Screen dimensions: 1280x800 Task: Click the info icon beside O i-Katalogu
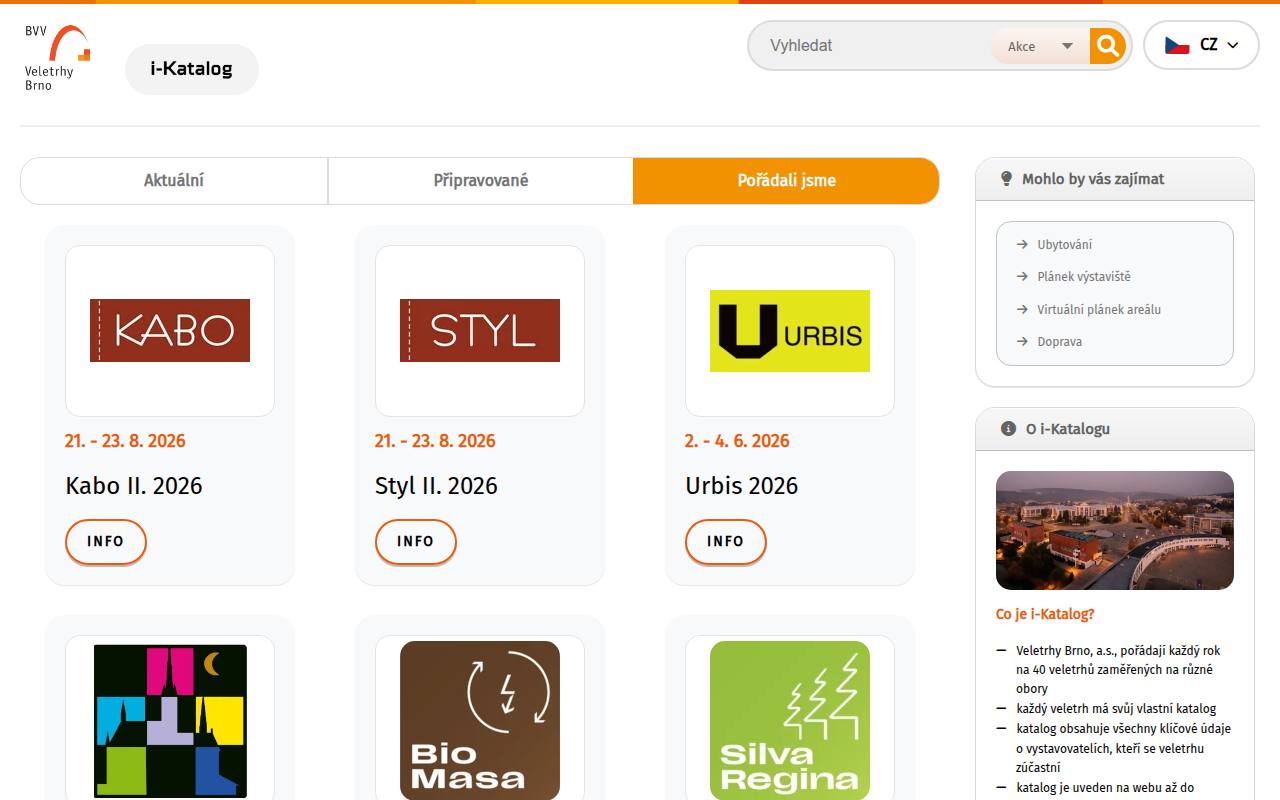click(1008, 429)
